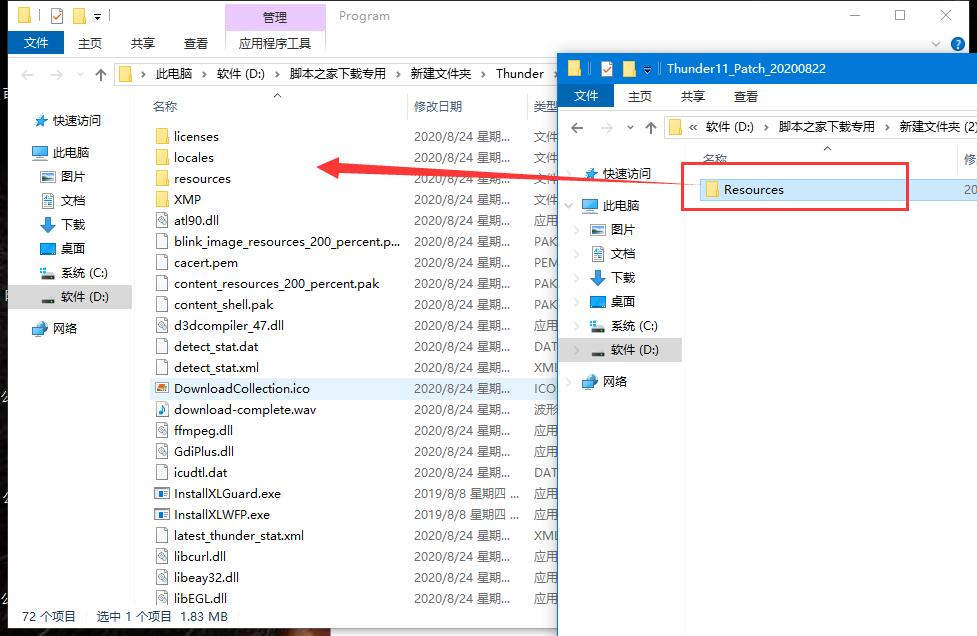This screenshot has height=636, width=977.
Task: Sort by Date modified column in Program window
Action: (x=438, y=107)
